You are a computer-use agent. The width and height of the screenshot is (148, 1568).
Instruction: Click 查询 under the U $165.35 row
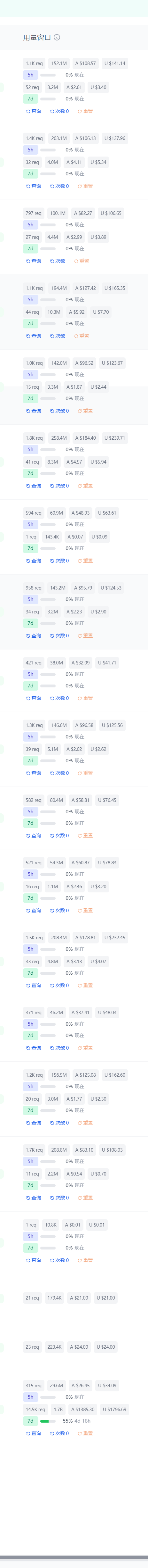click(34, 336)
